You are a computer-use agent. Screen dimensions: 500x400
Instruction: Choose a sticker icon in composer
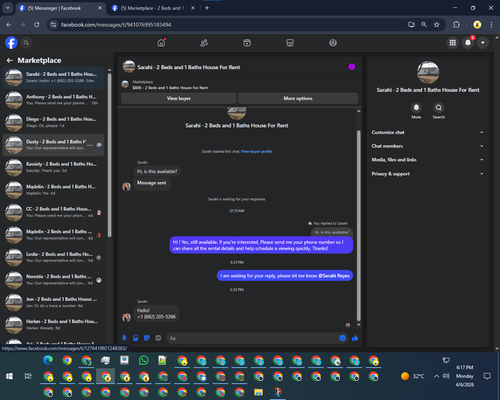pyautogui.click(x=147, y=338)
